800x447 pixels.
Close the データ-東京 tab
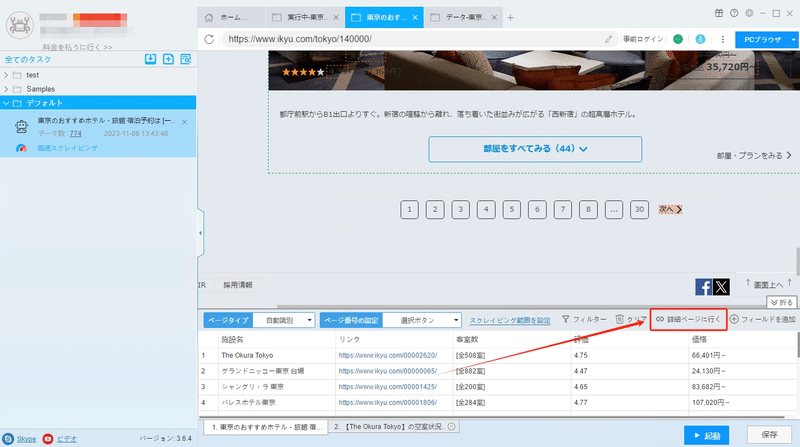tap(494, 17)
